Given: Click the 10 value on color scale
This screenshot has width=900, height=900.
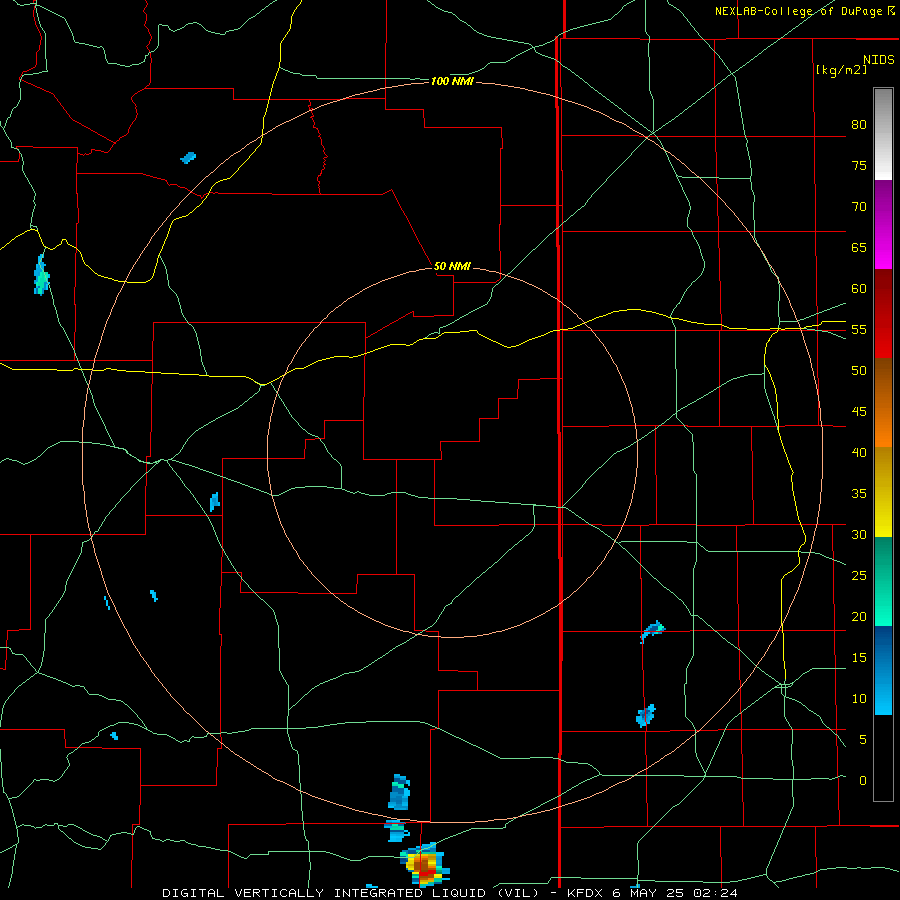Looking at the screenshot, I should tap(859, 699).
